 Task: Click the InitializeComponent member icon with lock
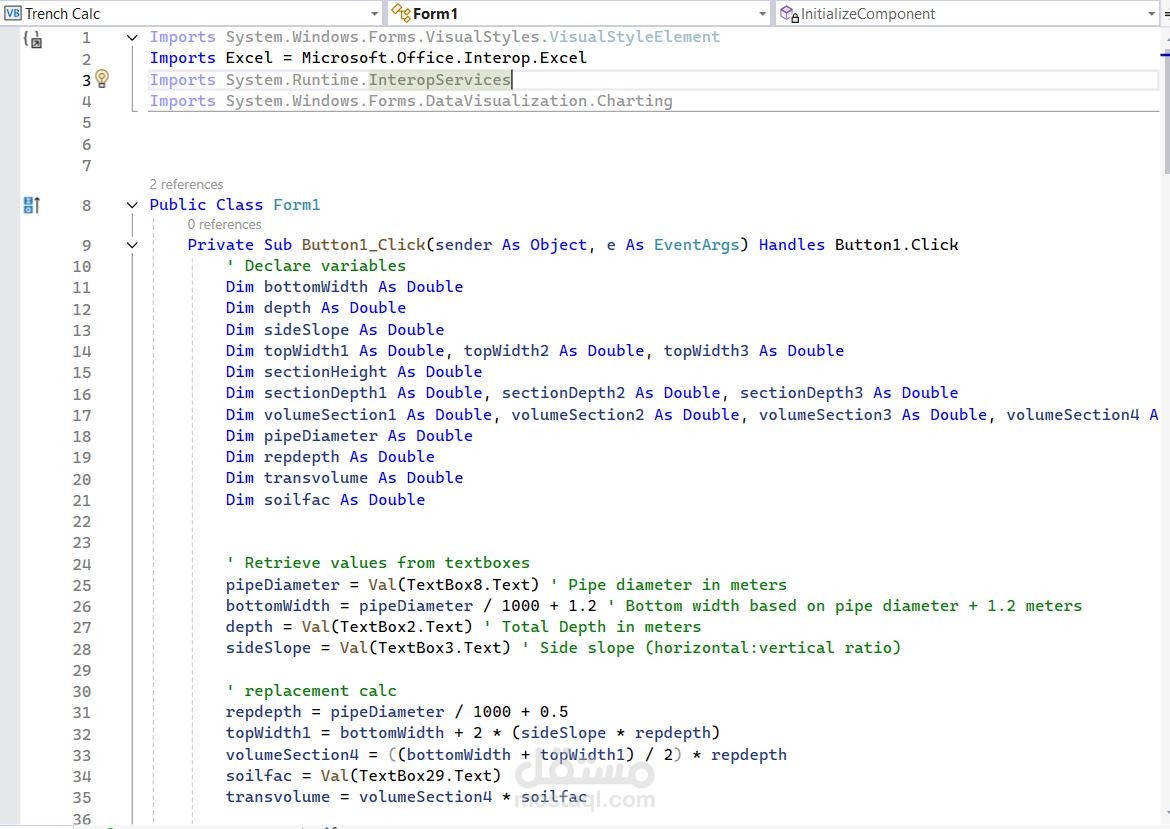(789, 13)
